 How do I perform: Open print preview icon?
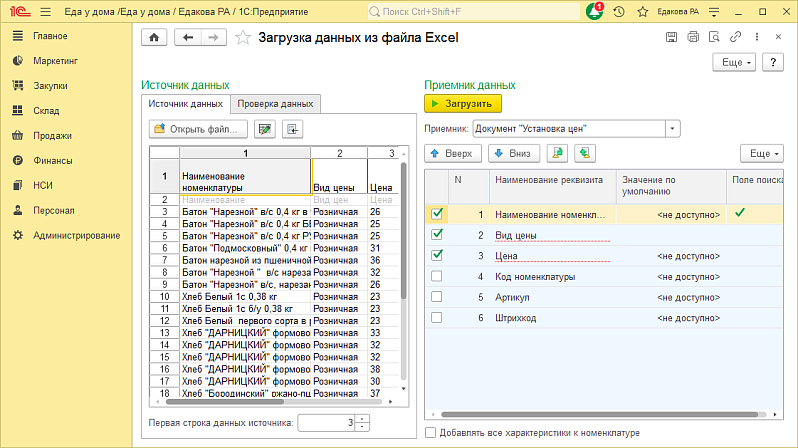714,37
